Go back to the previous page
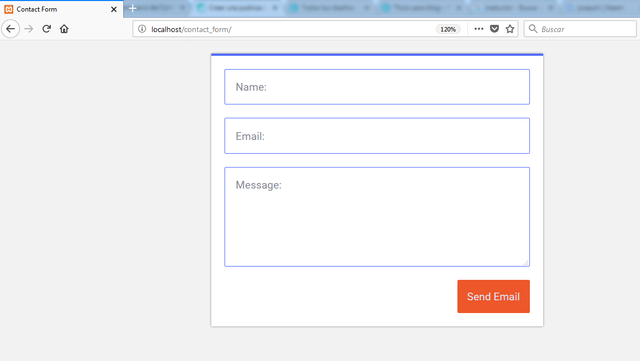Viewport: 640px width, 361px height. point(11,29)
